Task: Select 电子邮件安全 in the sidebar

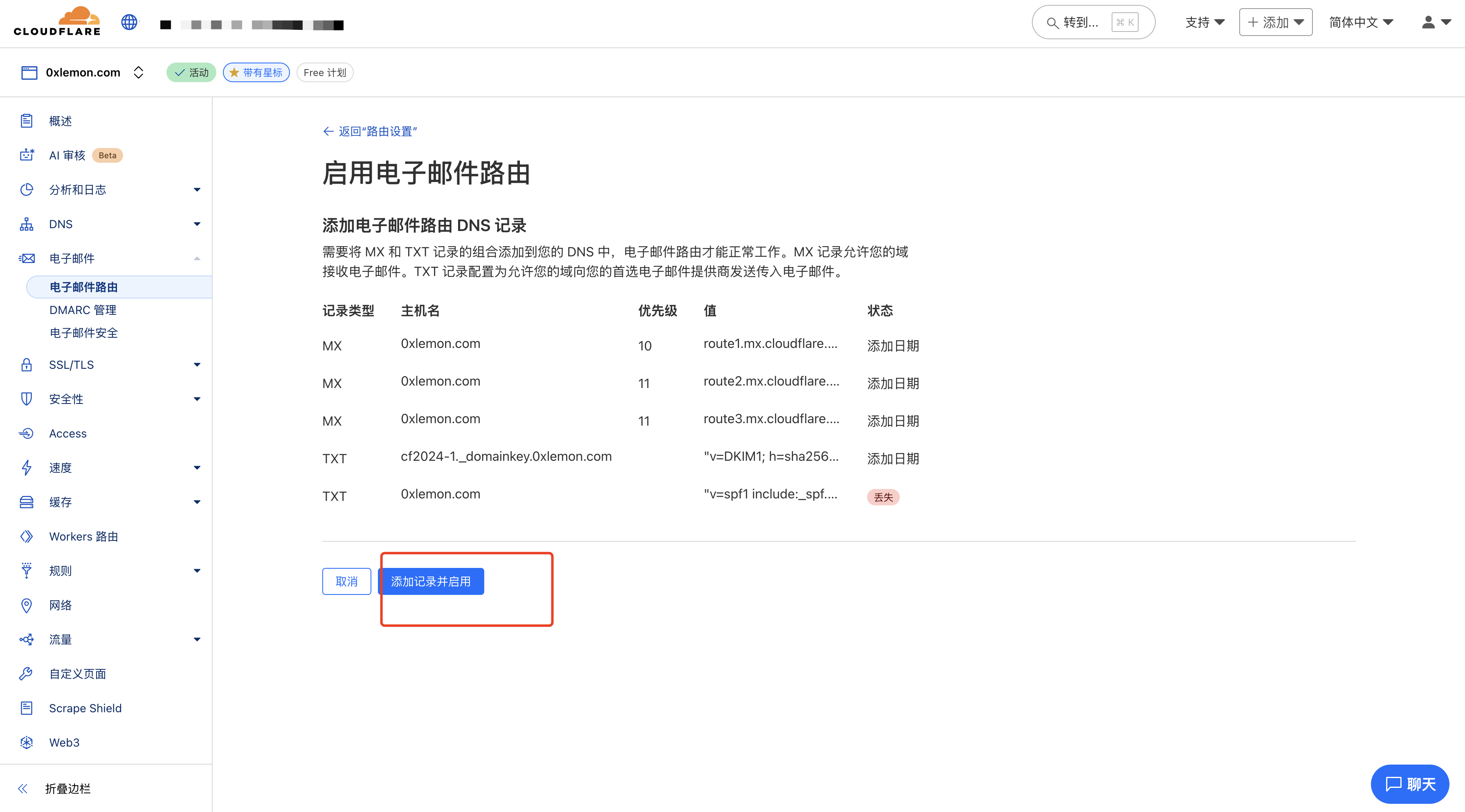Action: click(83, 333)
